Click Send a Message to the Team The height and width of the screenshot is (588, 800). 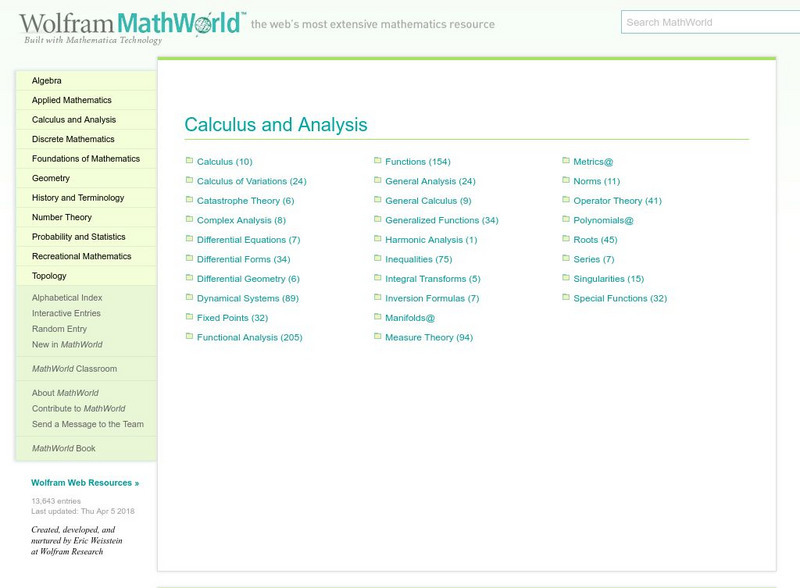(x=88, y=424)
